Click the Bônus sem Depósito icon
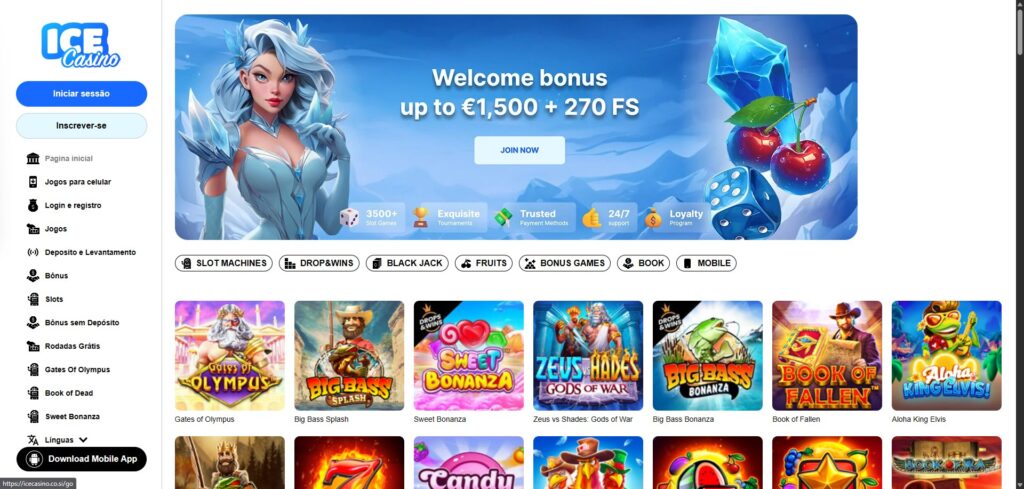 coord(33,323)
